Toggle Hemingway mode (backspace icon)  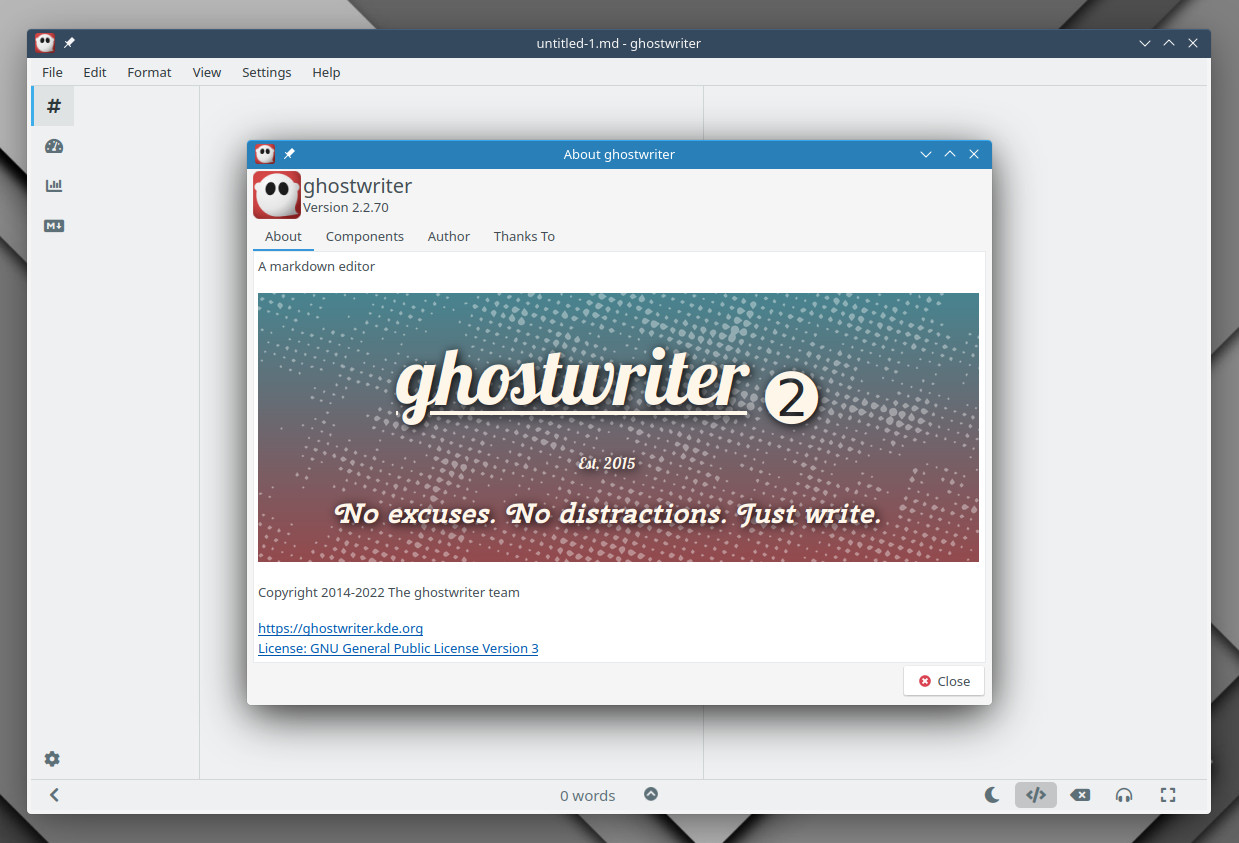click(x=1080, y=795)
